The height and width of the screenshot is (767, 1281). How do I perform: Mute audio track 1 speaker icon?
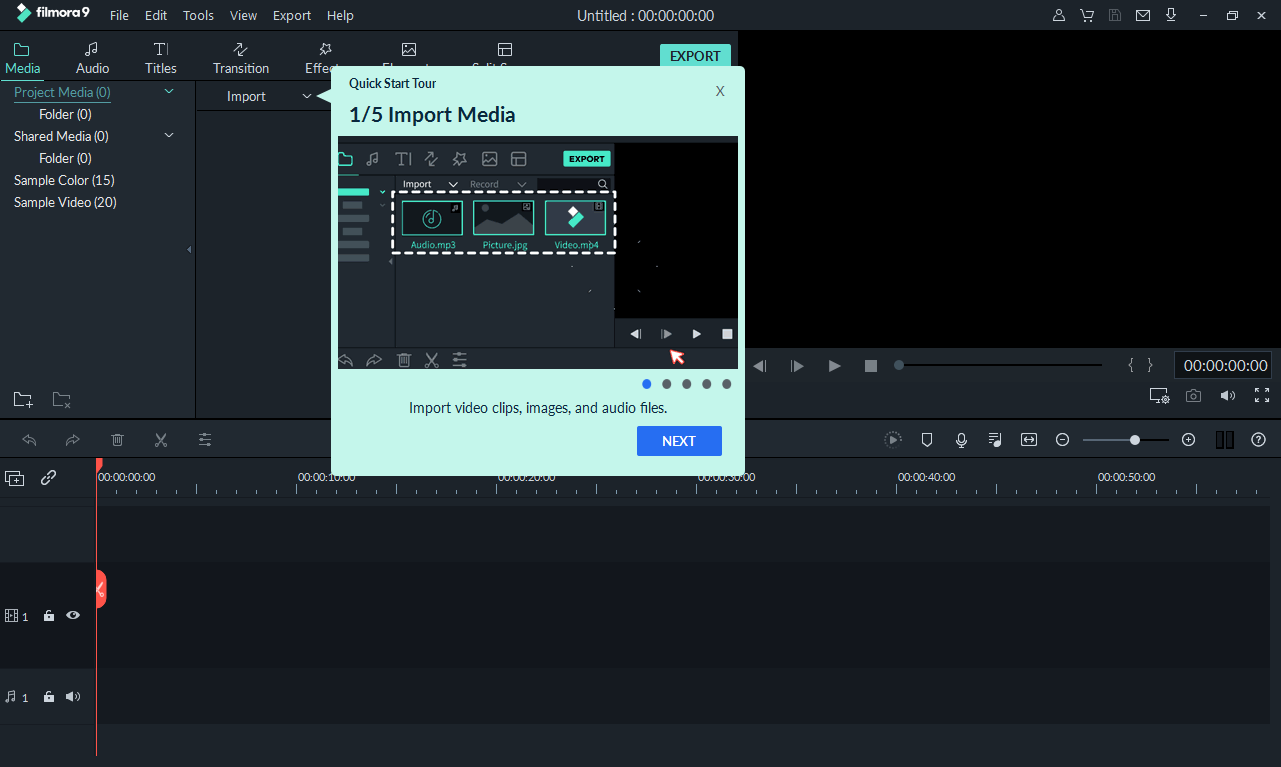point(72,697)
